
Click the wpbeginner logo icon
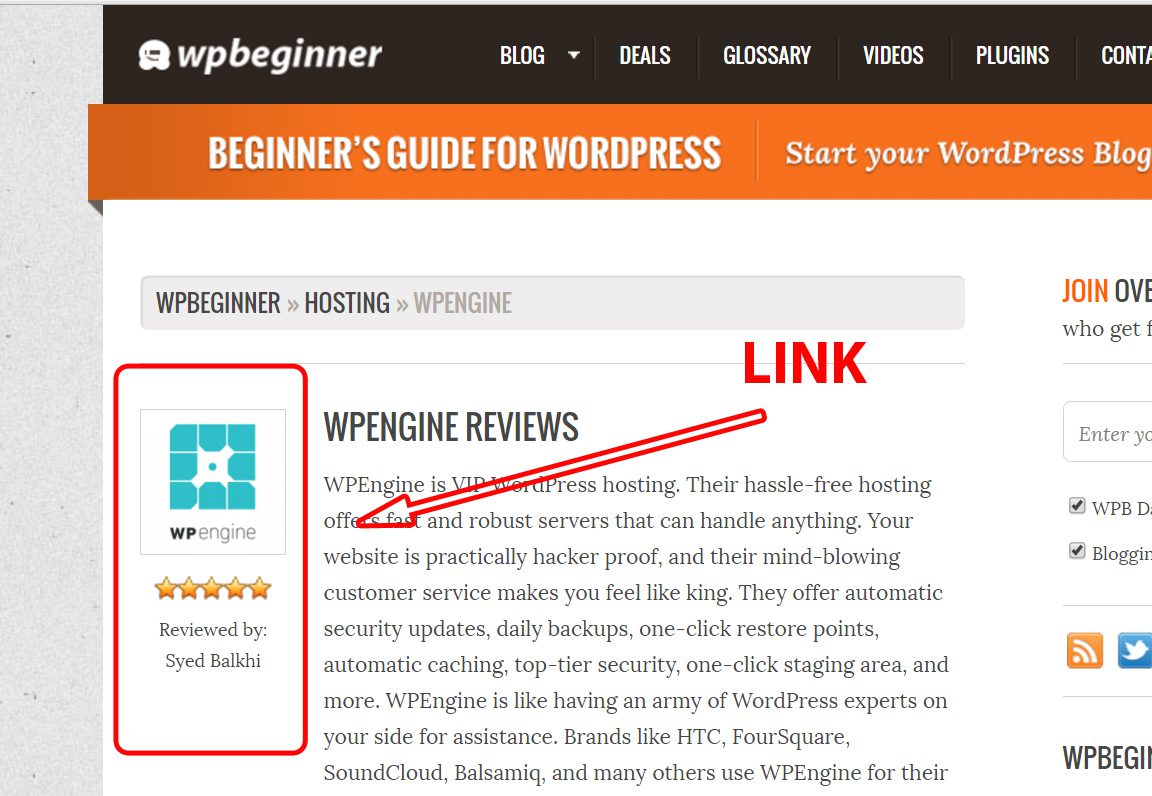(154, 55)
